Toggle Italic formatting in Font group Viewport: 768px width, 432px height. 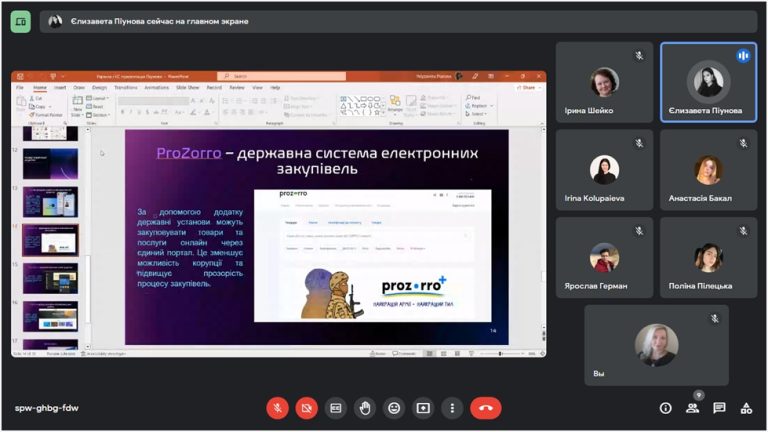[x=130, y=113]
